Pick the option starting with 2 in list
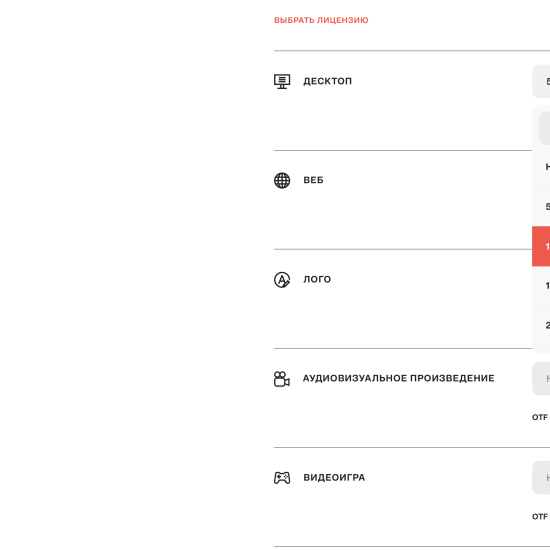550x550 pixels. (x=541, y=326)
